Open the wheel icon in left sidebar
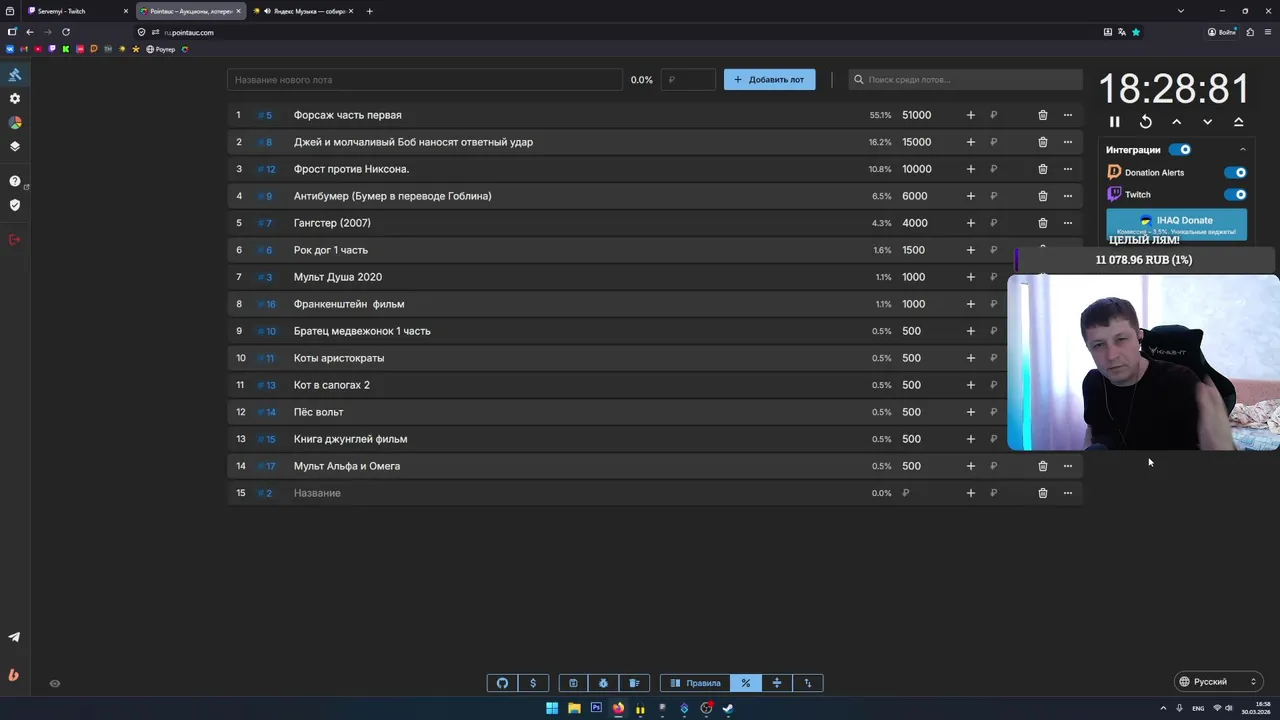This screenshot has height=720, width=1280. coord(14,122)
